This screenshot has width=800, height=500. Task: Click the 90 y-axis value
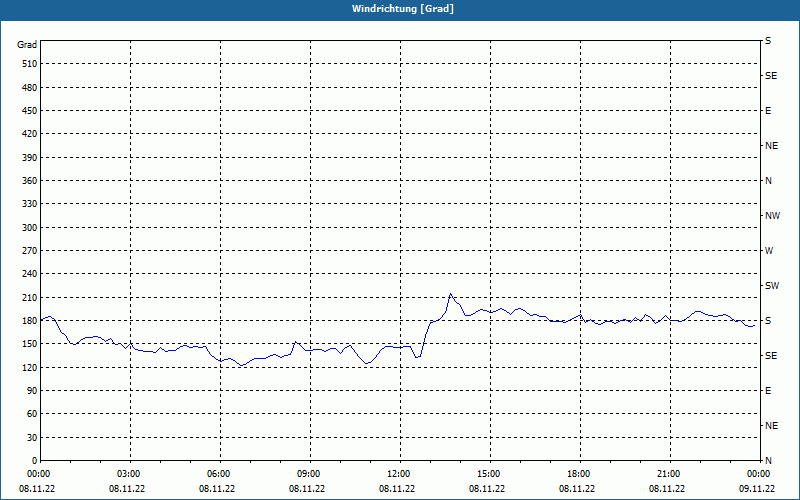pos(32,391)
